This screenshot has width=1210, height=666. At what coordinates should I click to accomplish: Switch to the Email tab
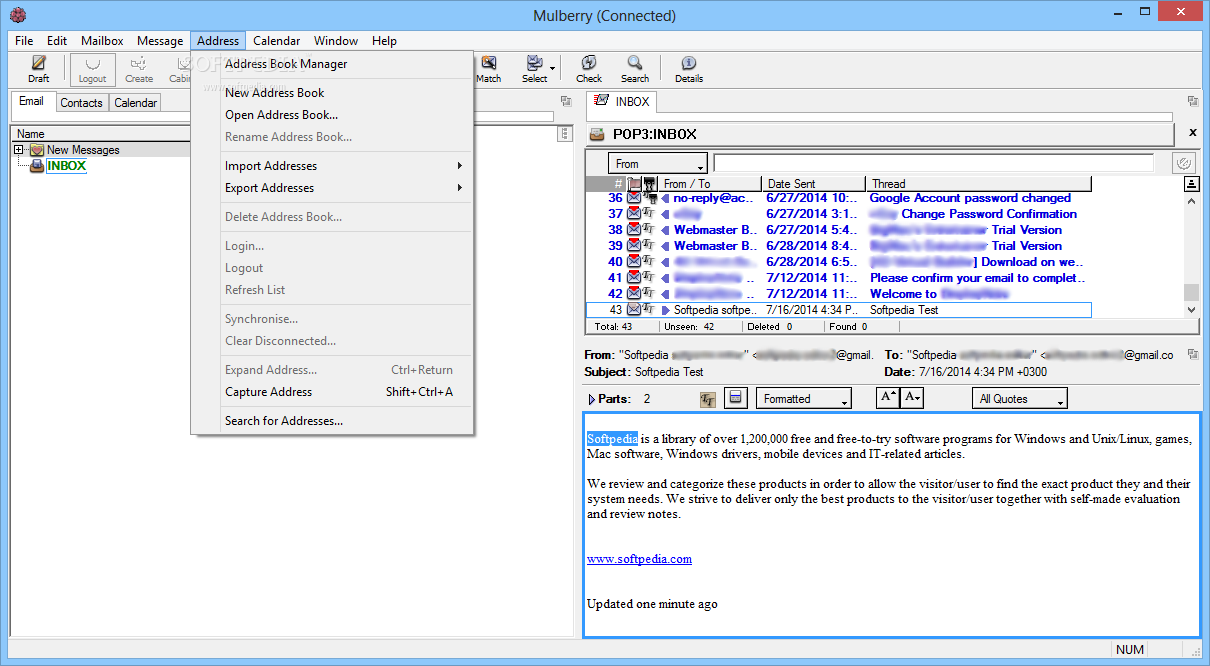[32, 101]
